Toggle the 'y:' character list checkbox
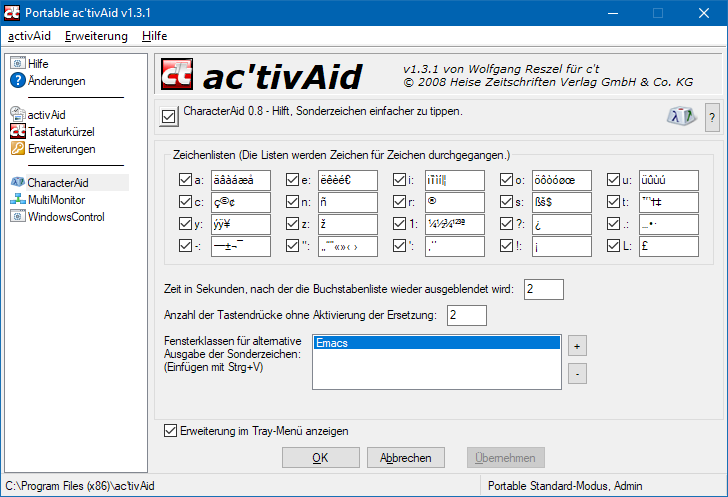 pyautogui.click(x=185, y=224)
